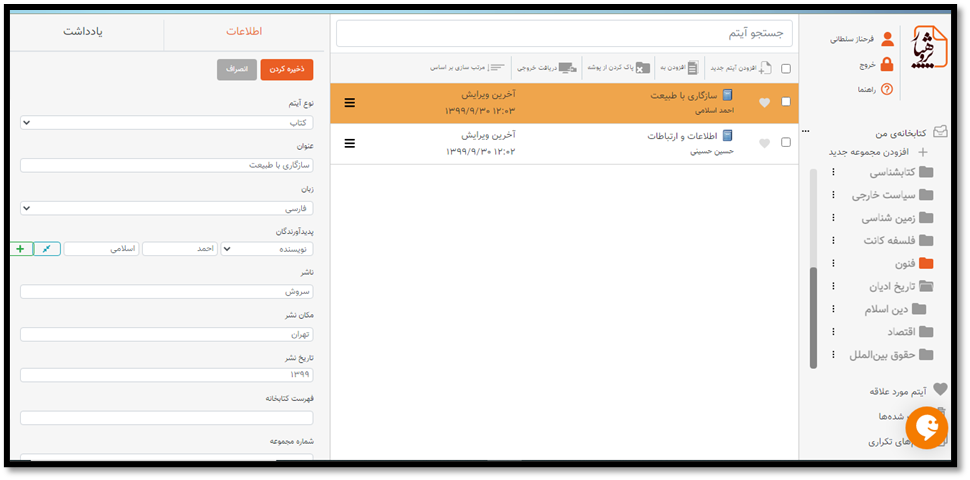
Task: Click the export output icon (دریافت خروجی)
Action: point(567,68)
